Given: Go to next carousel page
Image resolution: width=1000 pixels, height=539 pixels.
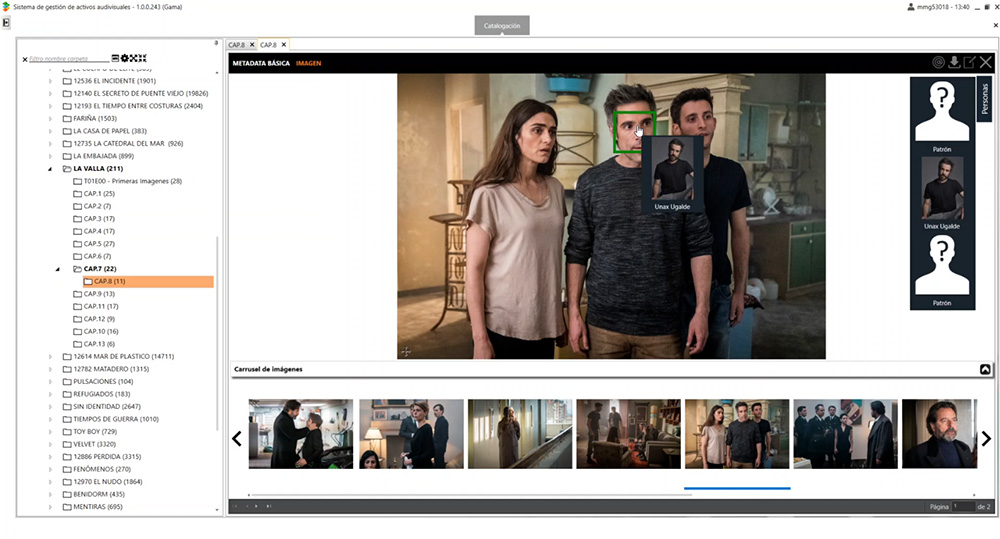Looking at the screenshot, I should pos(256,506).
